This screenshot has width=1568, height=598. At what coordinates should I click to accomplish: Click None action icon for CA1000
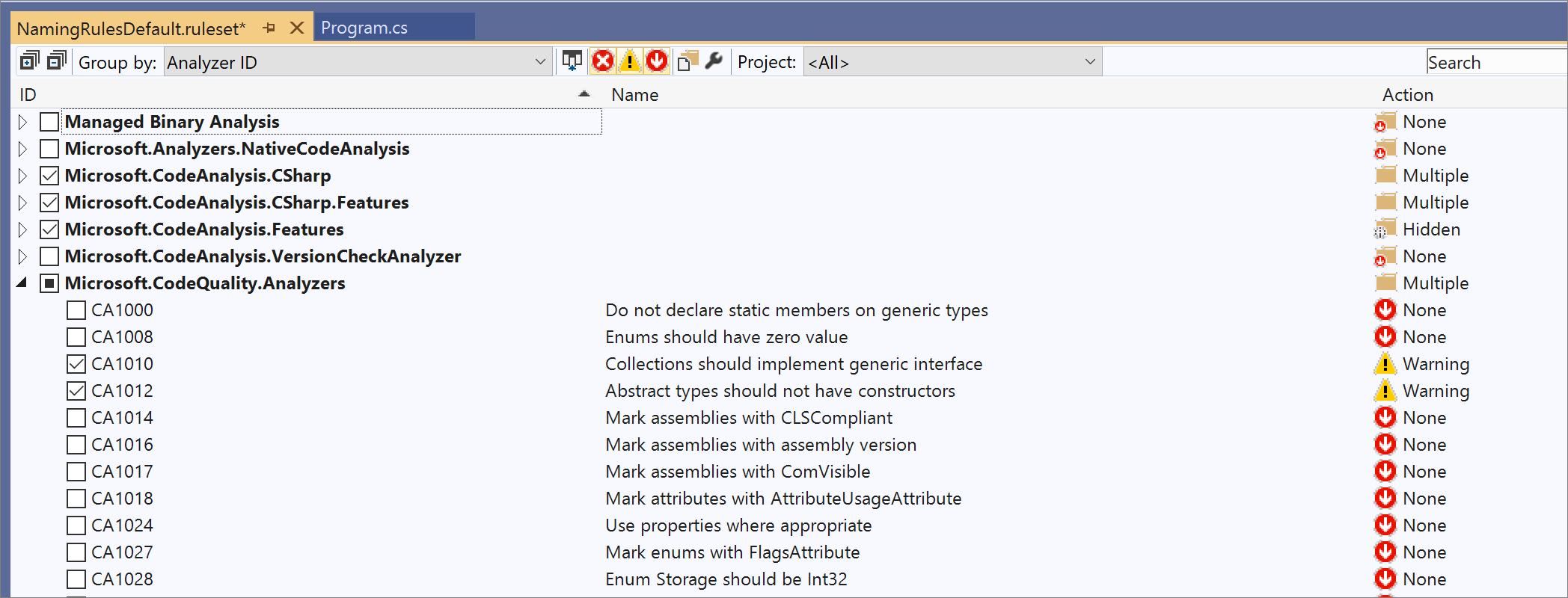click(1385, 310)
